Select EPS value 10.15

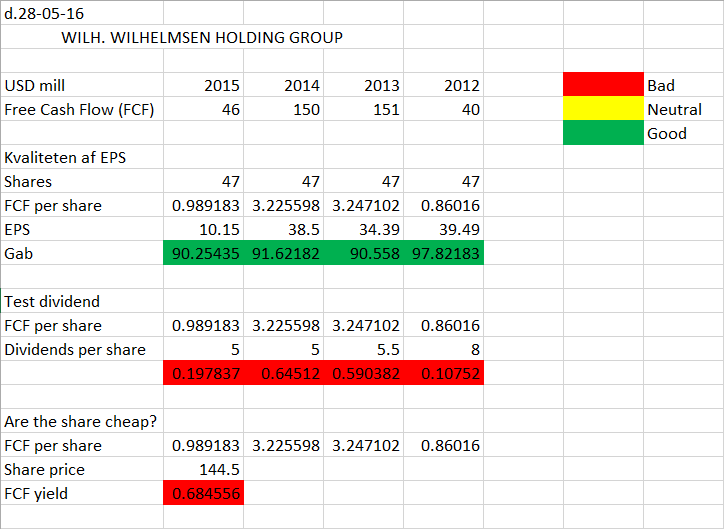[219, 229]
